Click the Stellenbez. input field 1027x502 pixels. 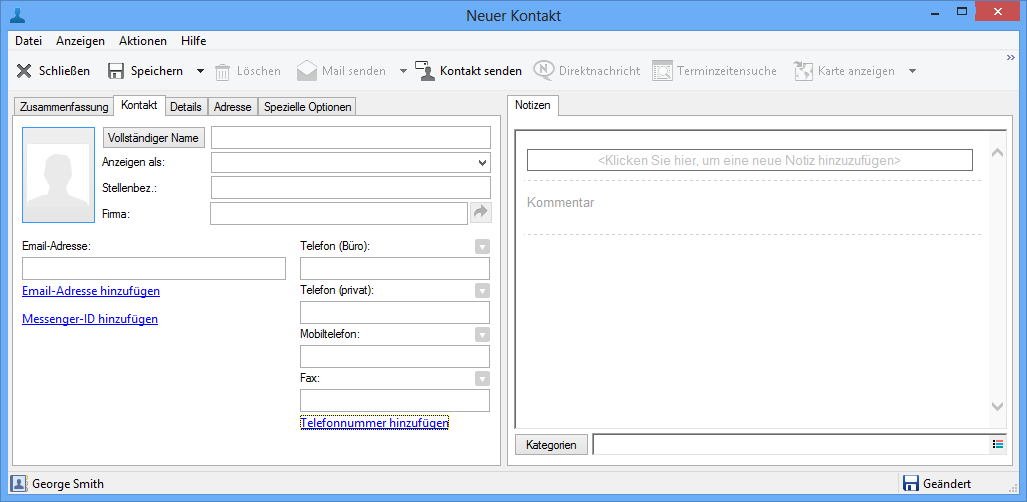tap(350, 187)
